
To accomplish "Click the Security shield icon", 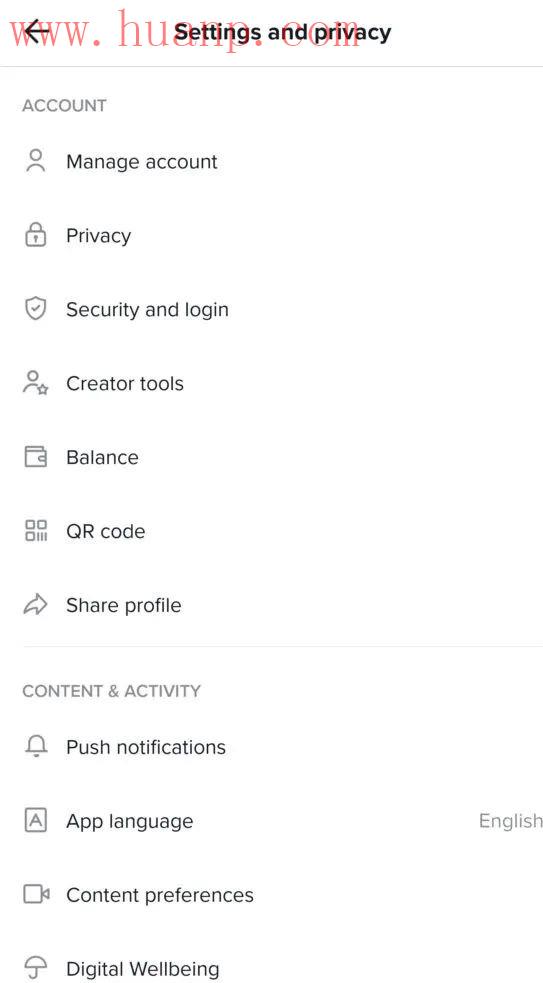I will (x=36, y=309).
